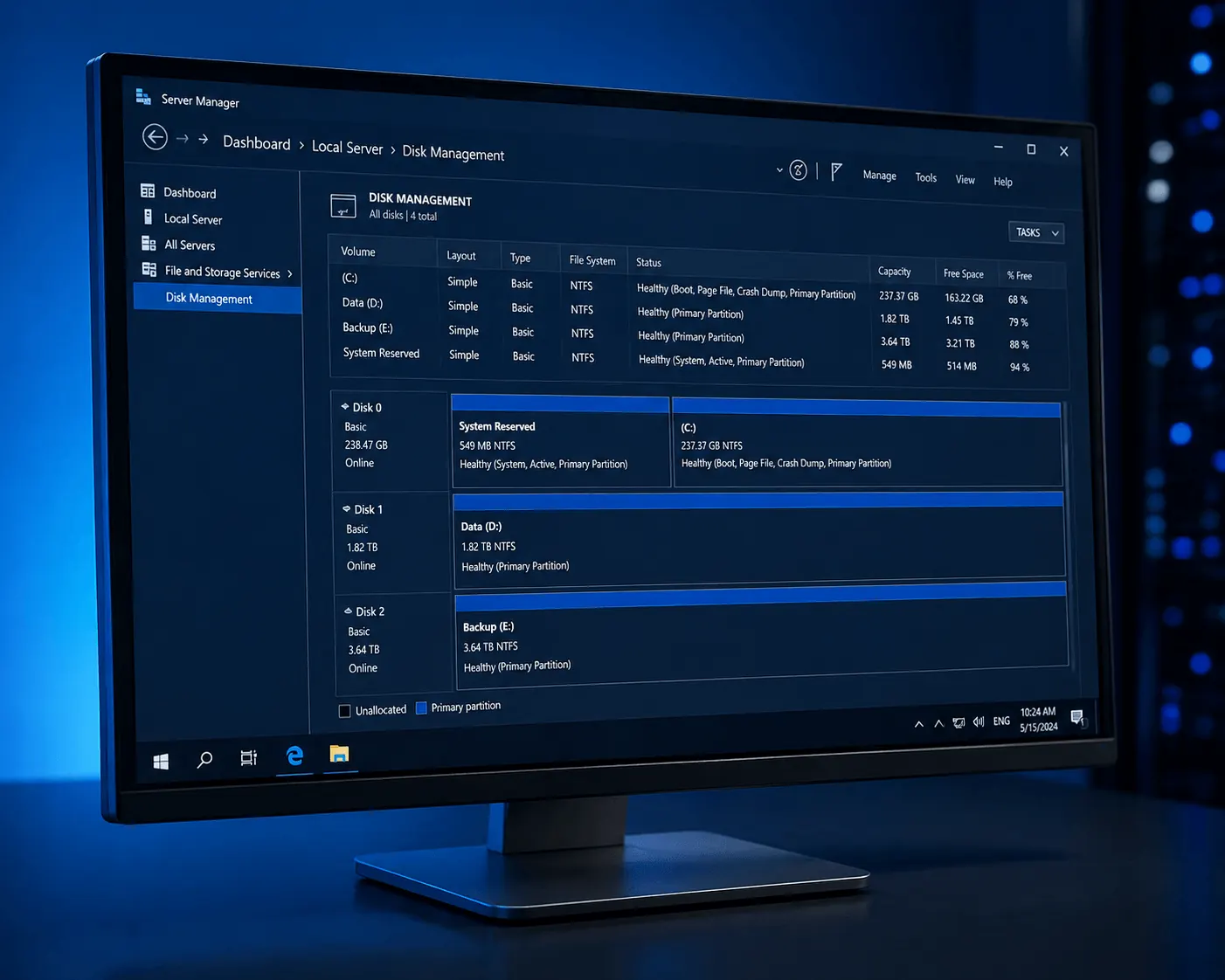The height and width of the screenshot is (980, 1225).
Task: Select Local Server in the sidebar
Action: click(193, 219)
